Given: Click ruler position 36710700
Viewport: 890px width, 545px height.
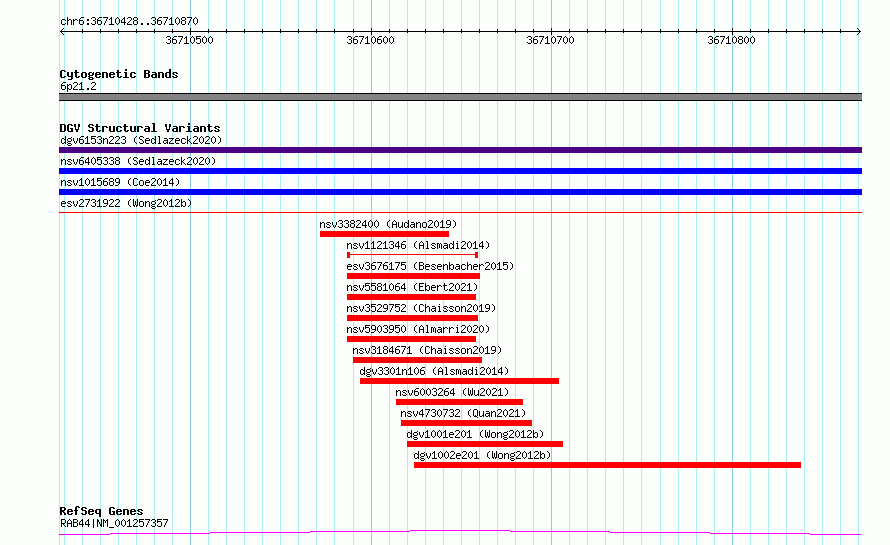Looking at the screenshot, I should (551, 40).
